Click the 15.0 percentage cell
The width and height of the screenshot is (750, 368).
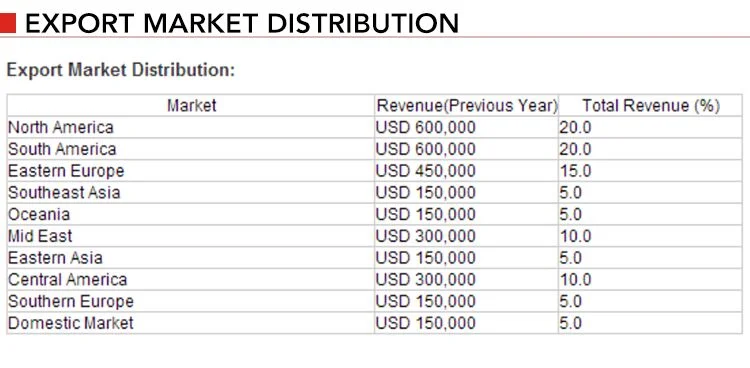pyautogui.click(x=575, y=171)
